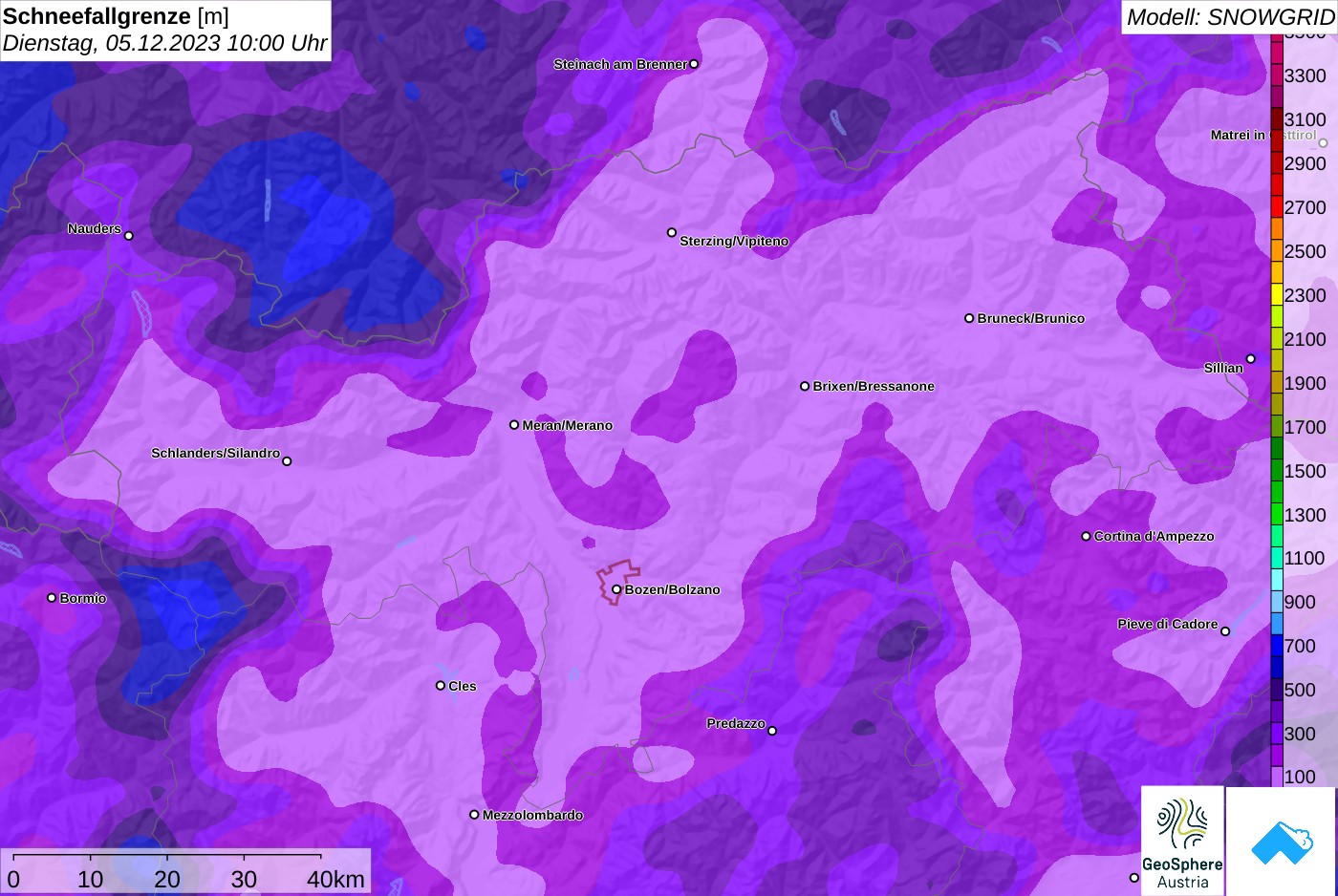This screenshot has height=896, width=1338.
Task: Click the Sterzing/Vipiteno marker dot
Action: 672,232
